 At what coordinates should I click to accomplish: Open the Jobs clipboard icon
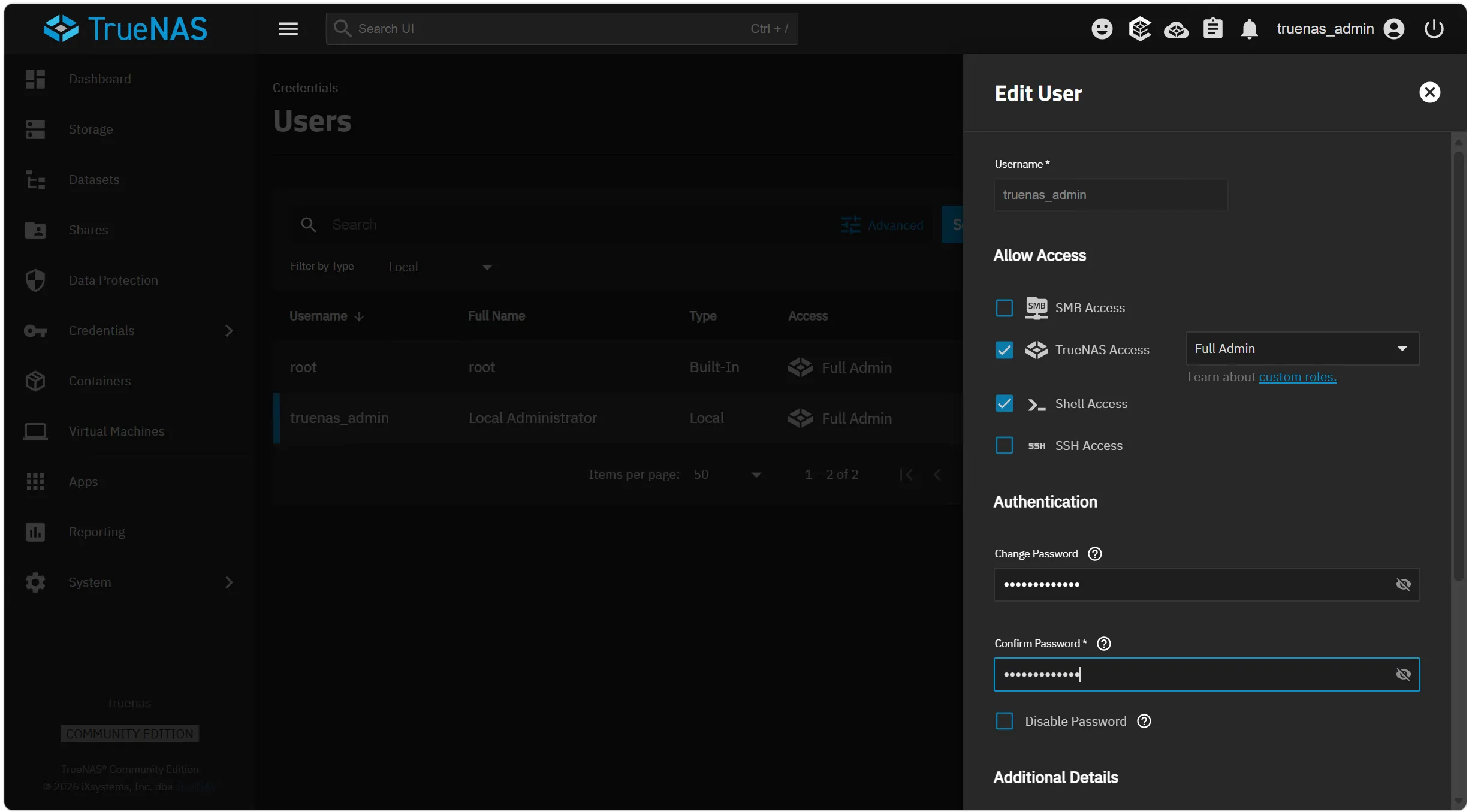pos(1213,29)
